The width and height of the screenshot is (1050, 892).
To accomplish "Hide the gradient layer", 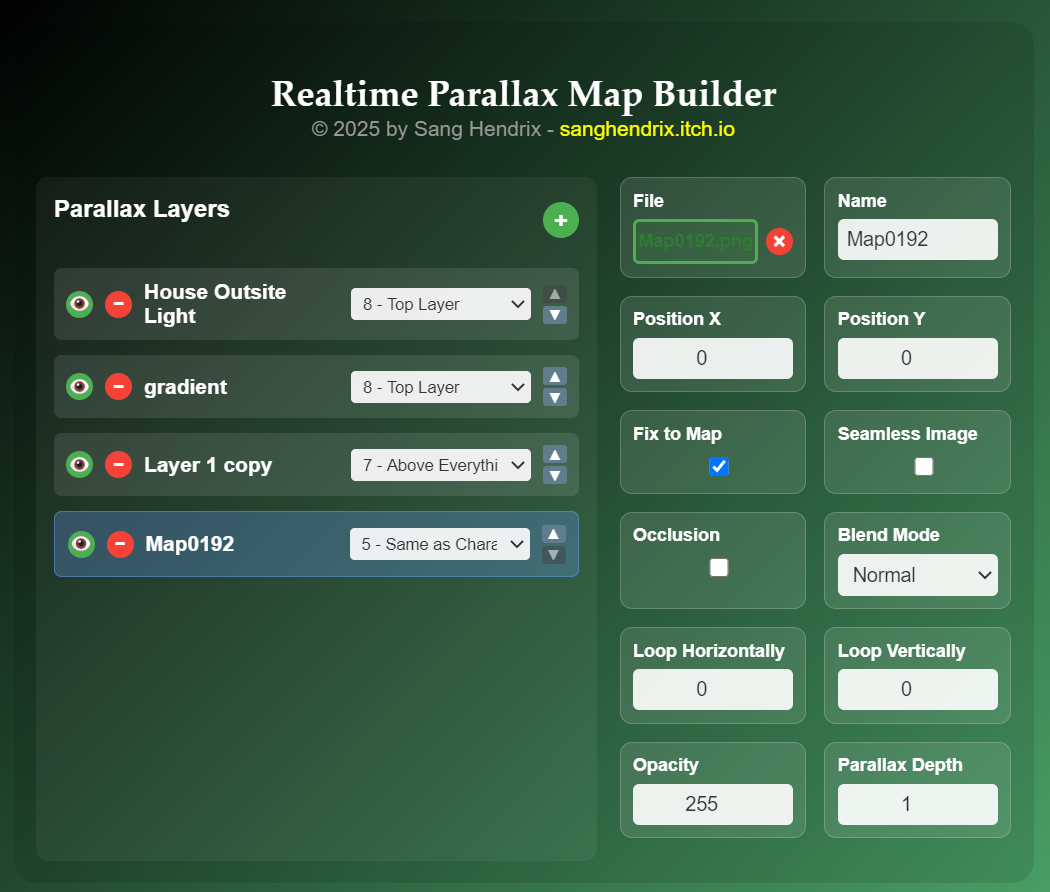I will (80, 386).
